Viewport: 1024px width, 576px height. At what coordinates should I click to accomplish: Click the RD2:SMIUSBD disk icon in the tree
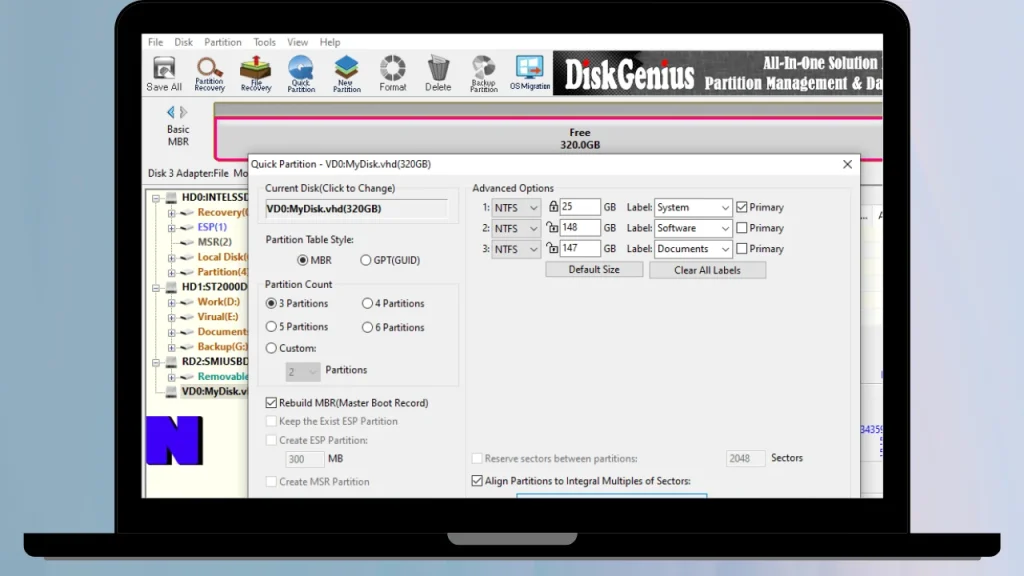pyautogui.click(x=171, y=362)
